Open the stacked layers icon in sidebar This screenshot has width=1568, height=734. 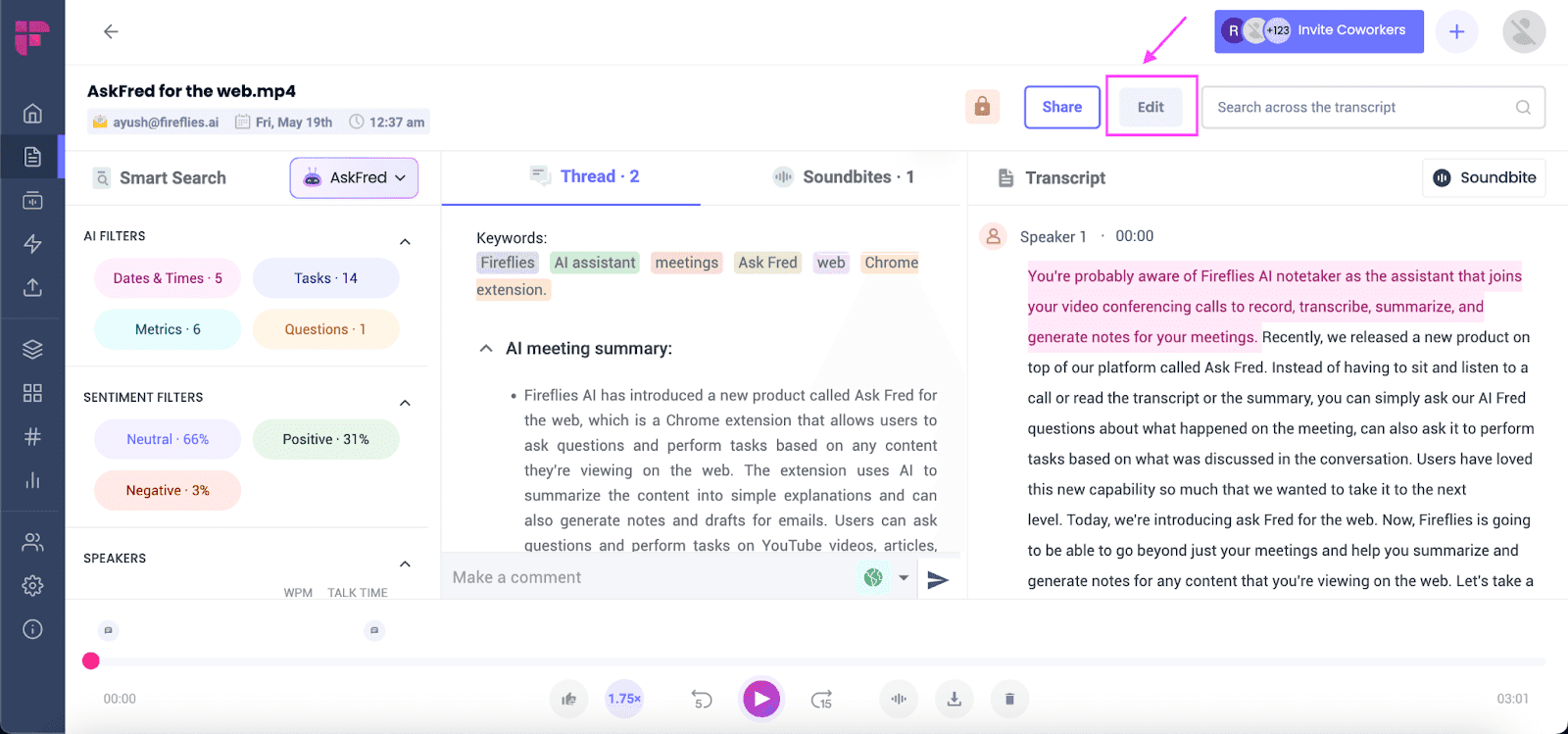(x=32, y=349)
